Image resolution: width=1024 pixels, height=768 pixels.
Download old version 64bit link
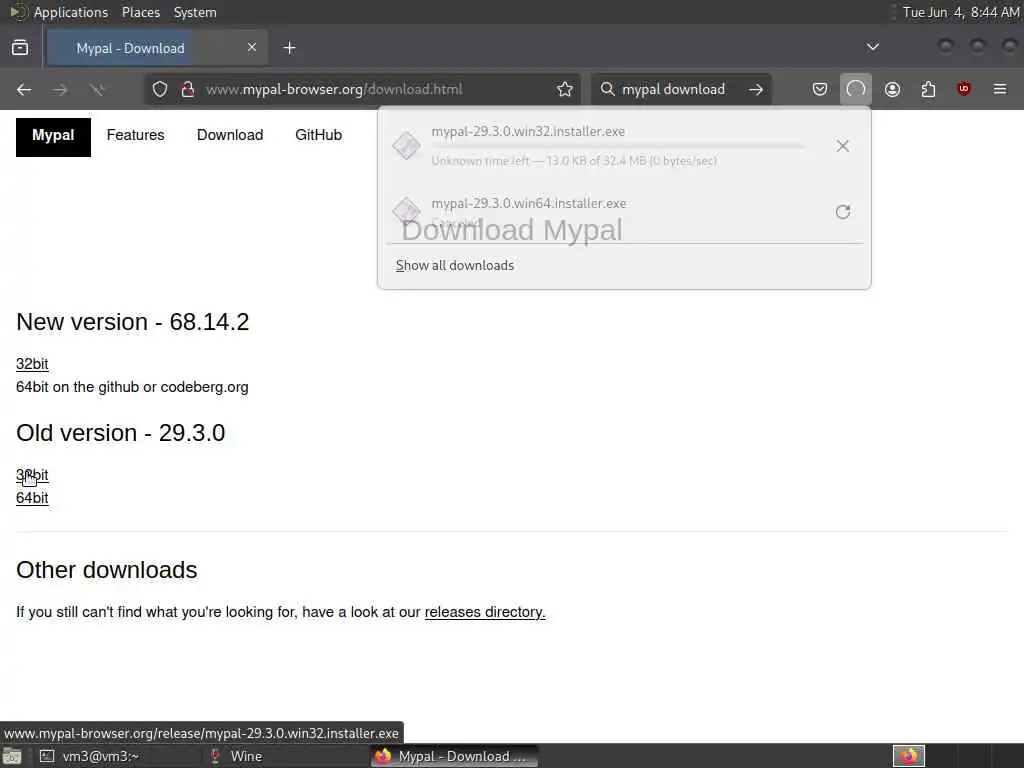click(x=32, y=498)
